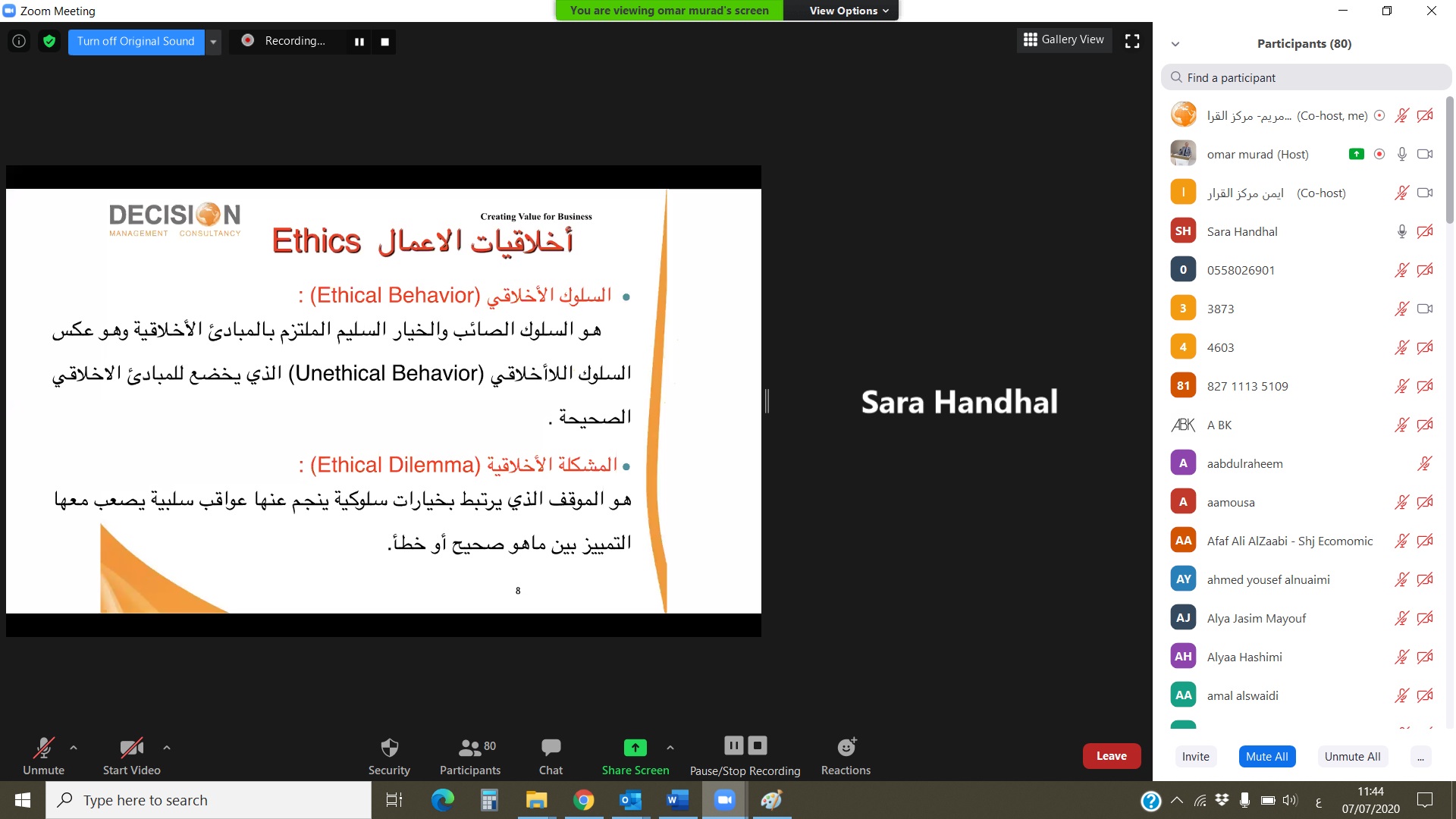Collapse the Participants panel chevron
The width and height of the screenshot is (1456, 819).
(1175, 44)
